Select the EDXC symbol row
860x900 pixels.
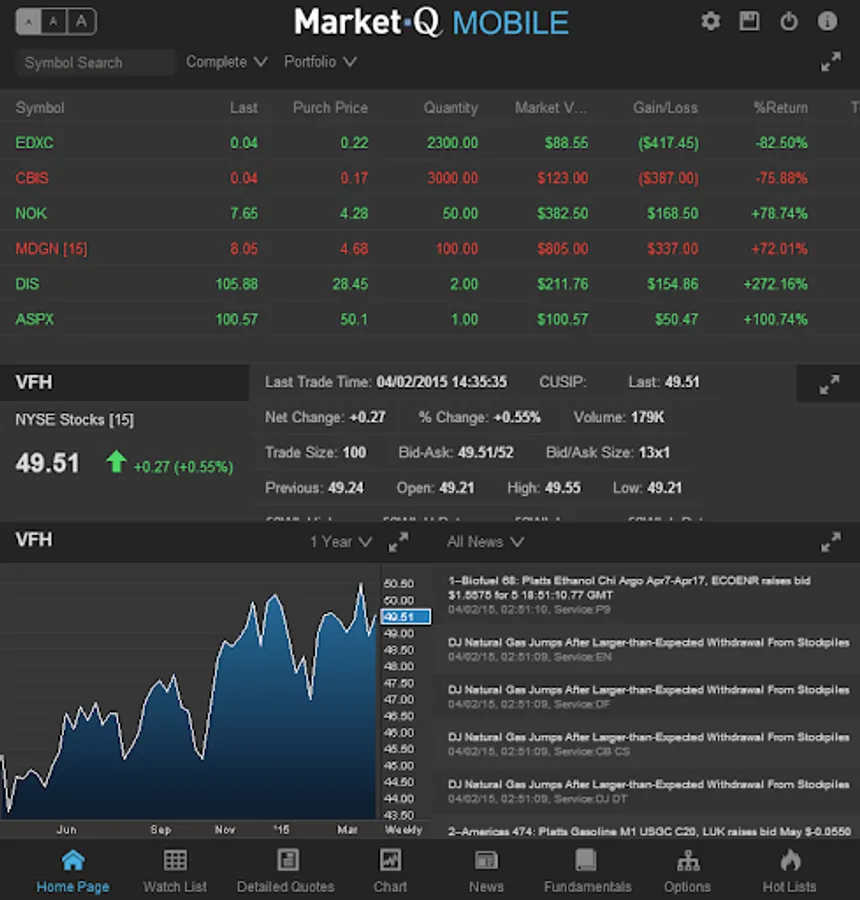tap(430, 143)
